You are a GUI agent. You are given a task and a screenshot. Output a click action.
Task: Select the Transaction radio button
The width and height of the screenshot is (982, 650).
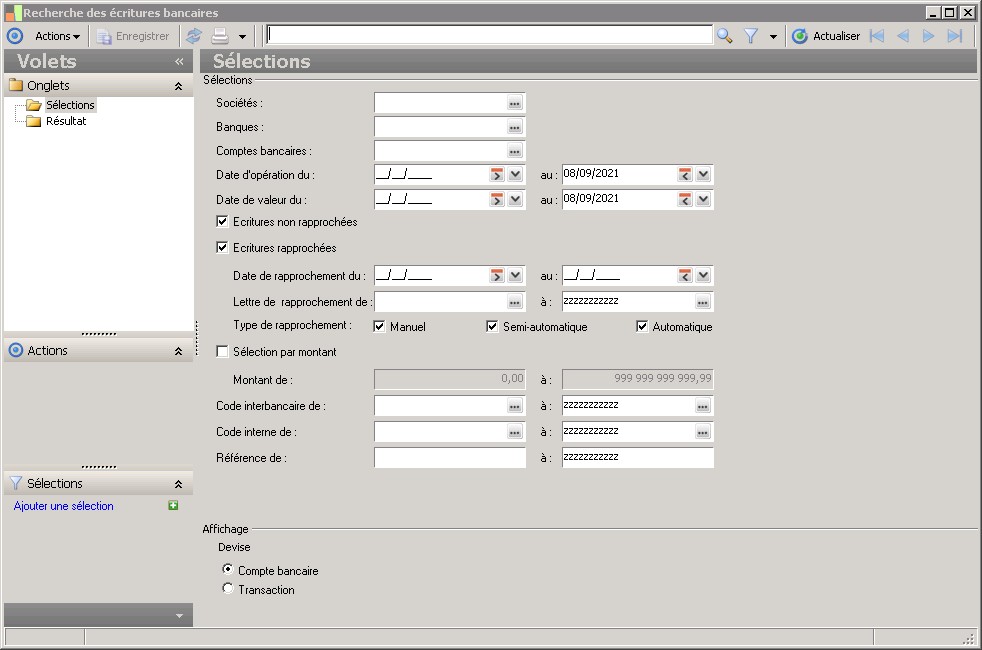[228, 589]
